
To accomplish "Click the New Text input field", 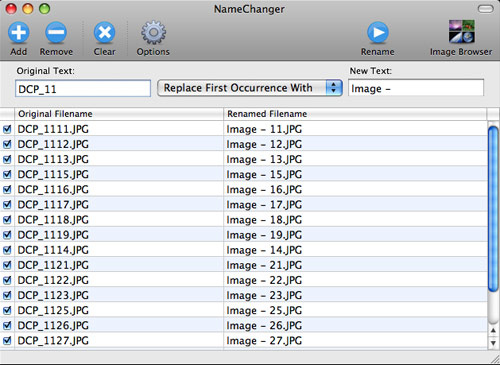I will coord(416,88).
